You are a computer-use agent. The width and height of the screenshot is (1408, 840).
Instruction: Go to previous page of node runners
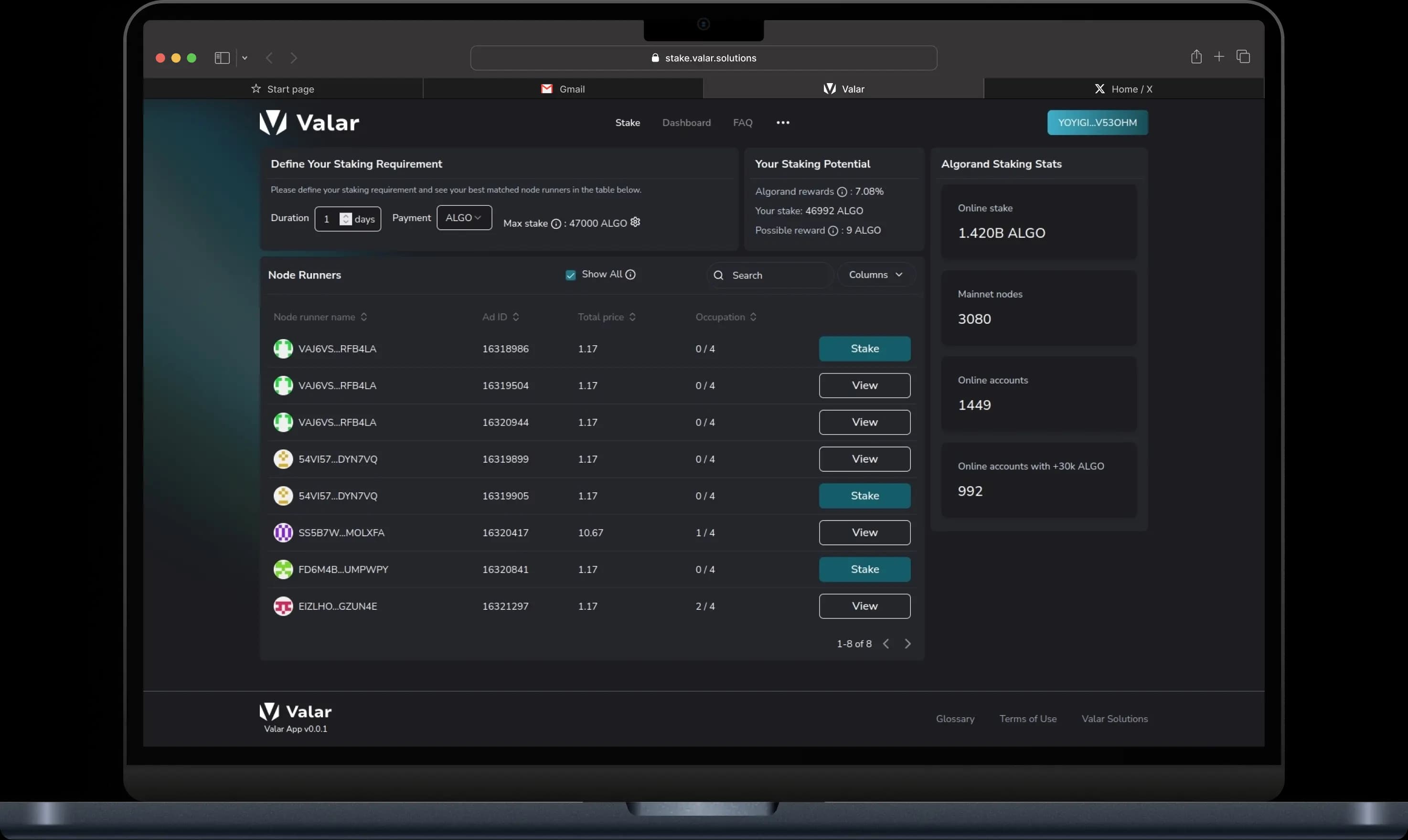pyautogui.click(x=886, y=644)
